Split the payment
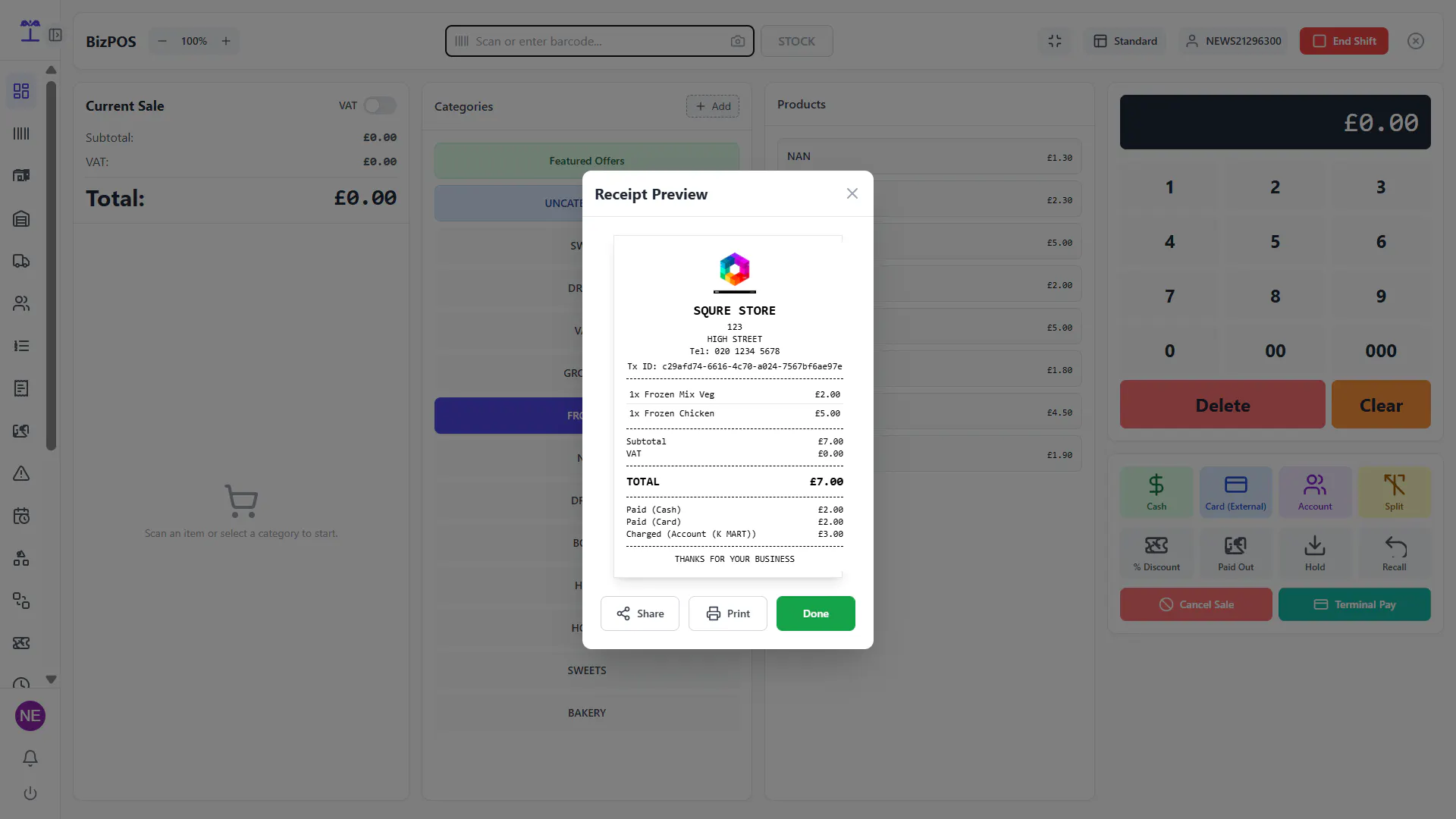Screen dimensions: 1456x819 pyautogui.click(x=1394, y=492)
